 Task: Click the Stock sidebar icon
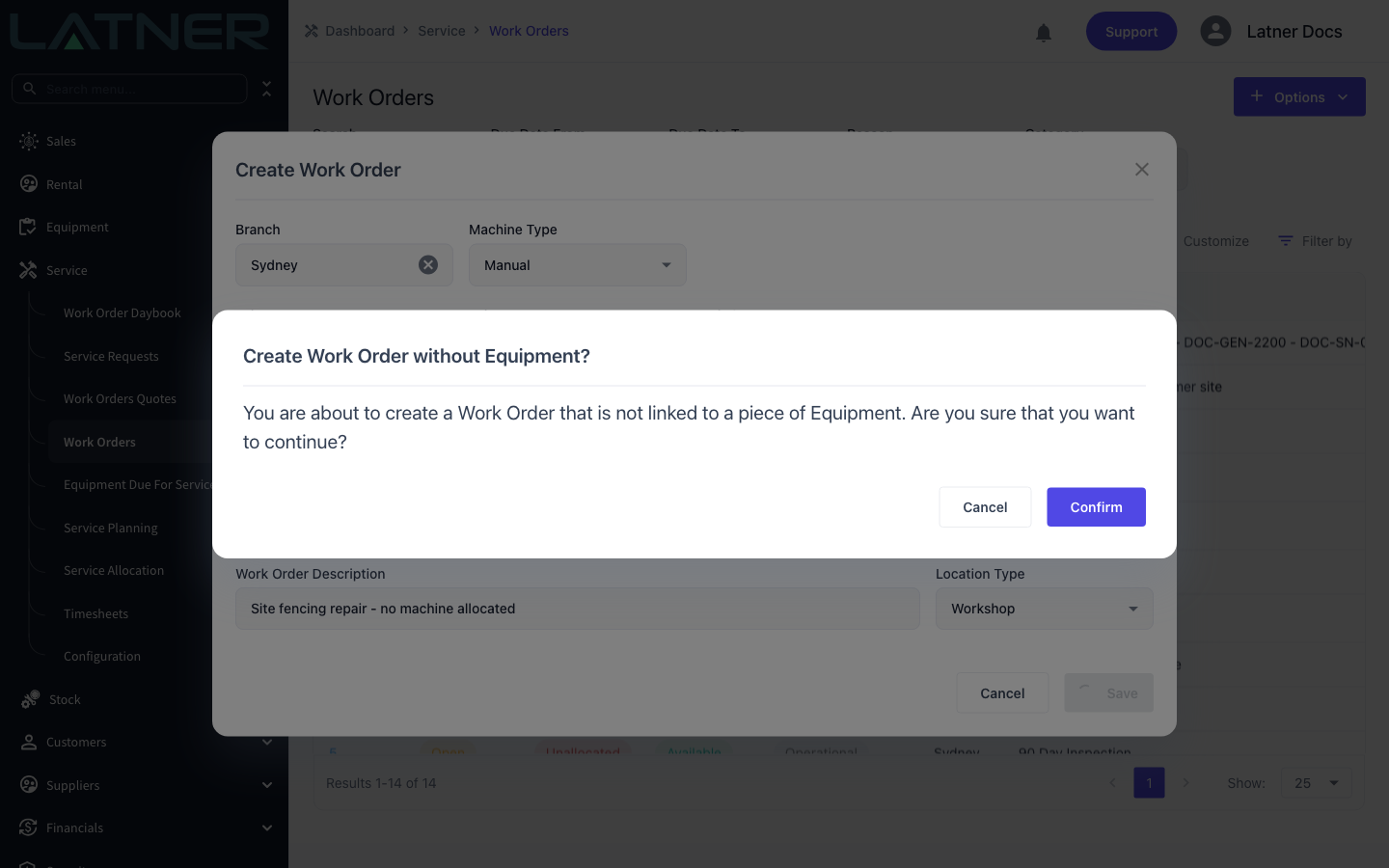point(30,699)
